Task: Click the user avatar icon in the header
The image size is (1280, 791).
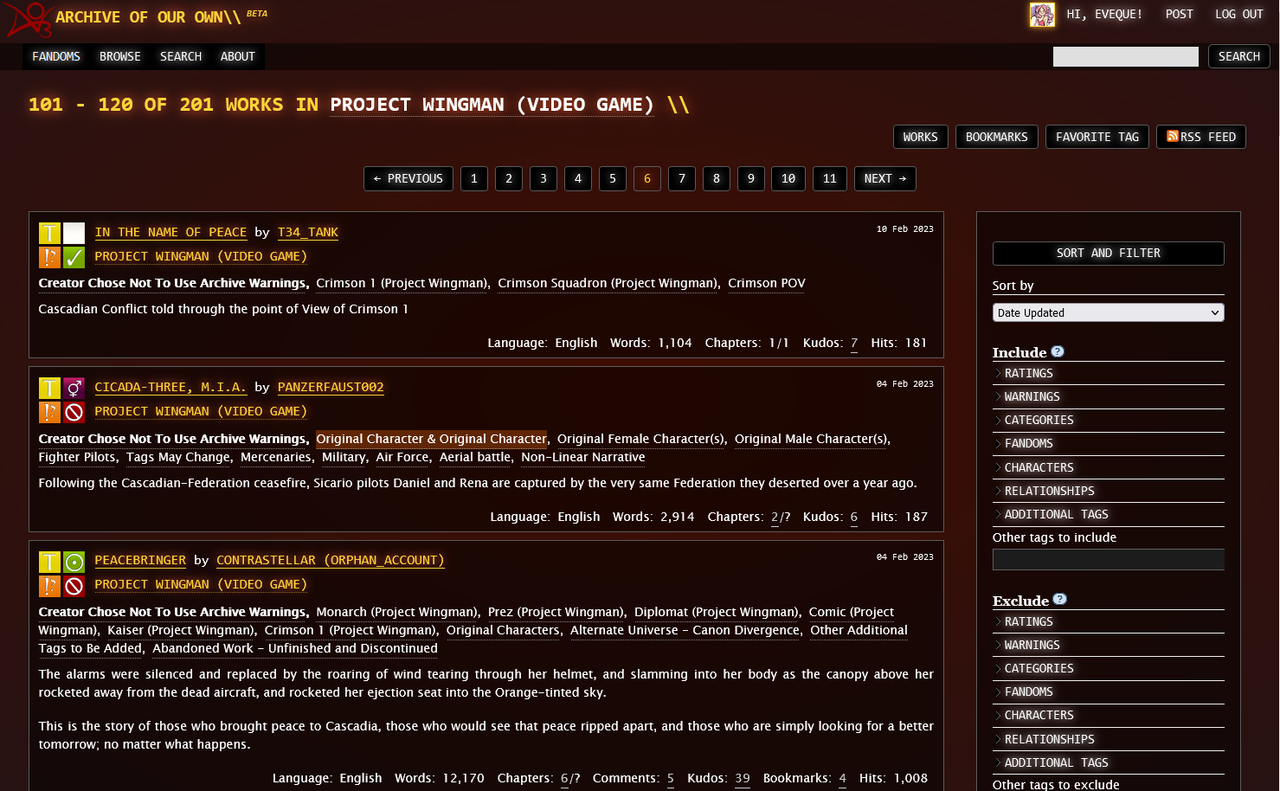Action: (1042, 15)
